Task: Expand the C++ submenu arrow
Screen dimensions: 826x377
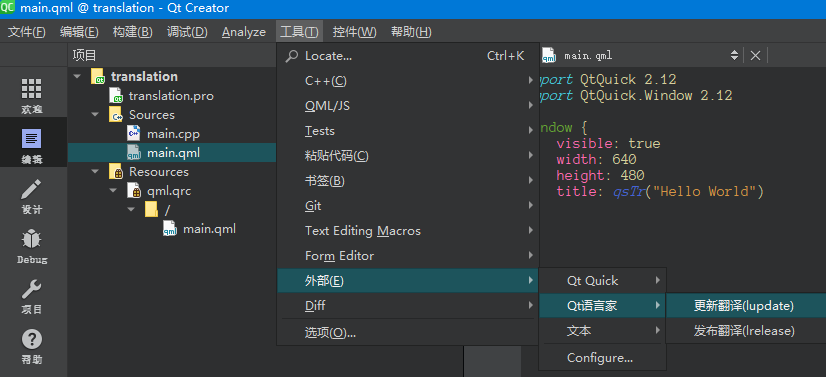Action: pyautogui.click(x=530, y=81)
